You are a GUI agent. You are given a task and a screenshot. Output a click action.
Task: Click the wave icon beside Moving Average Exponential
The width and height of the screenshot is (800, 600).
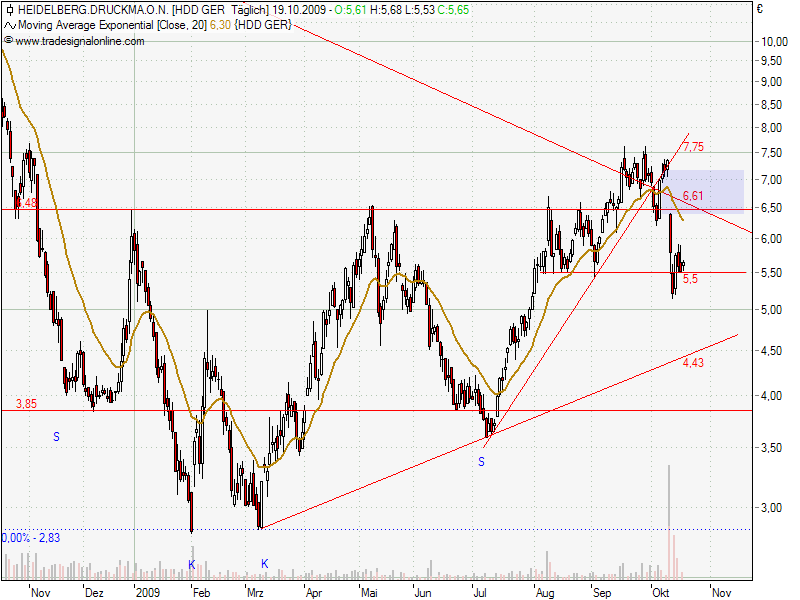point(9,24)
